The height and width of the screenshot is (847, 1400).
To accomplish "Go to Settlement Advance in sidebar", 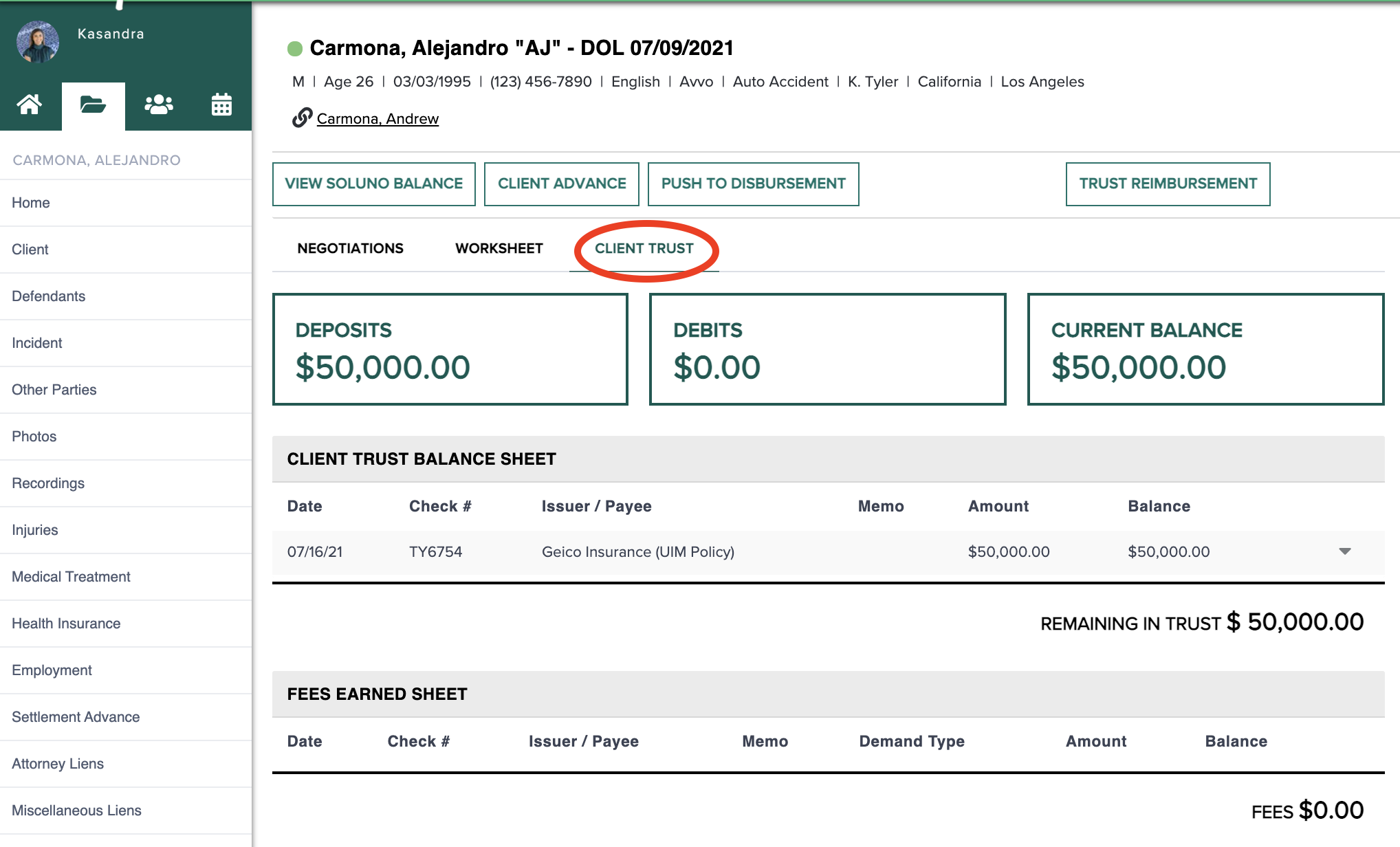I will (x=76, y=717).
